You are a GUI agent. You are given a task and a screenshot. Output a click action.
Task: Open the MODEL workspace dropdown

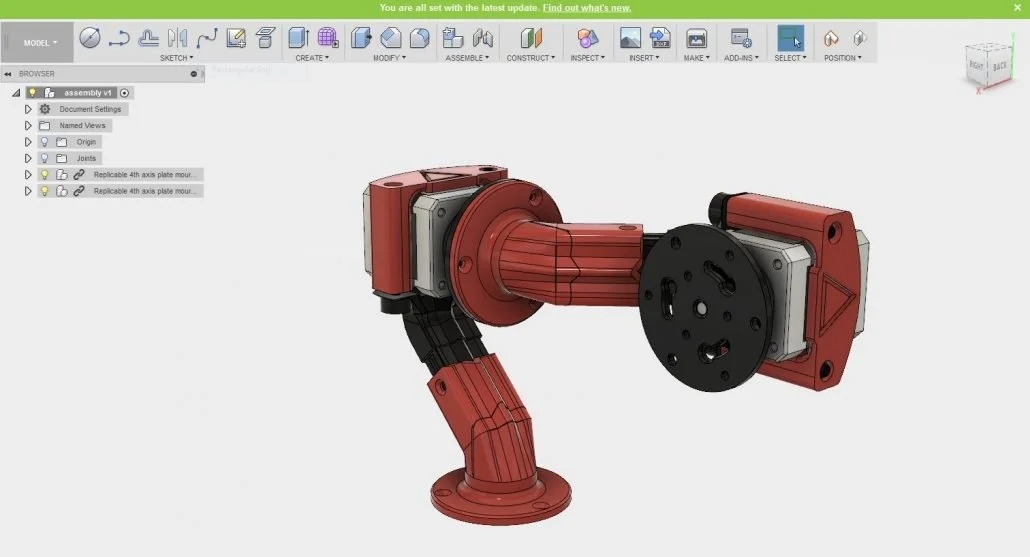pyautogui.click(x=40, y=43)
